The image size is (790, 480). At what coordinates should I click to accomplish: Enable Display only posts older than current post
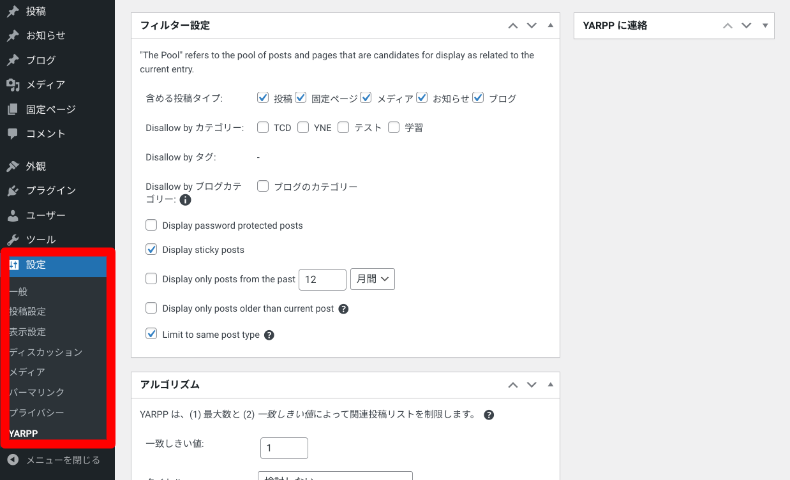pyautogui.click(x=151, y=308)
